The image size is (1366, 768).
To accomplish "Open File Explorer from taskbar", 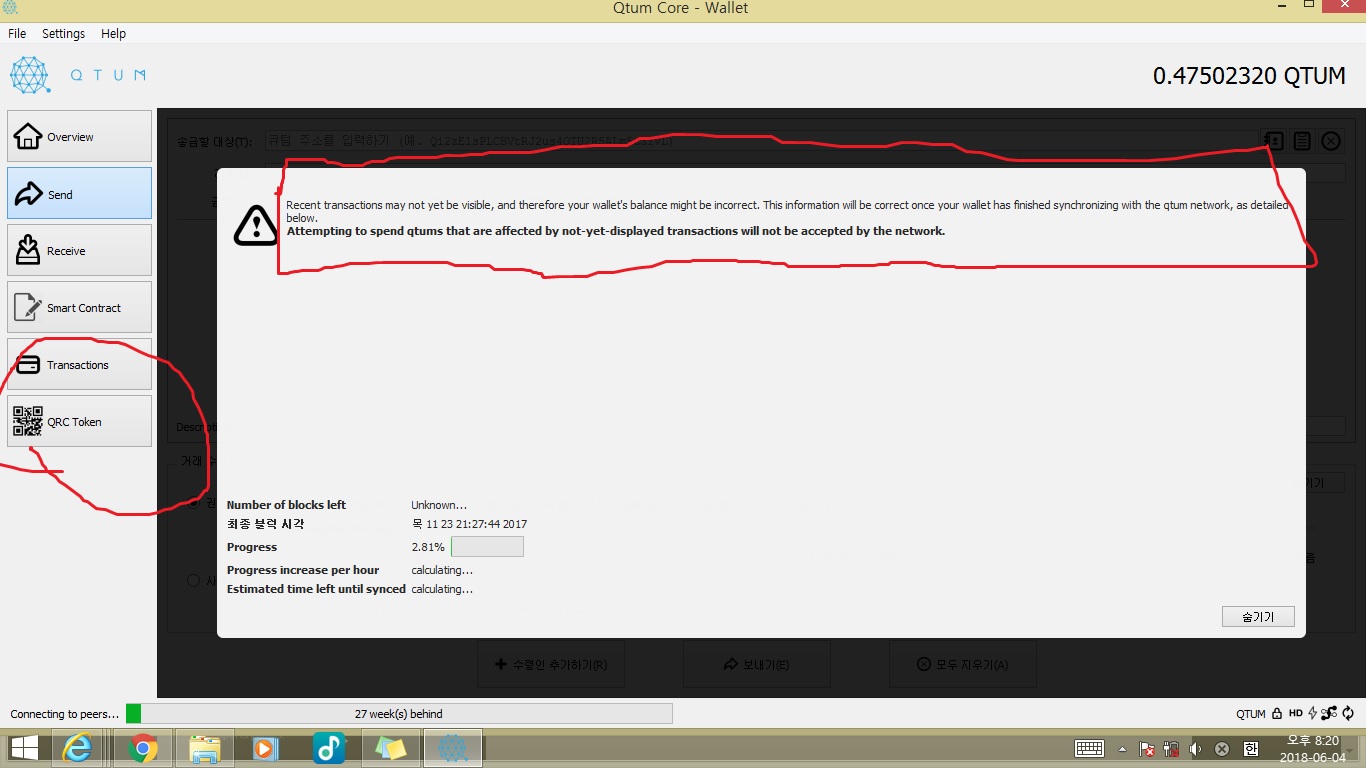I will click(x=205, y=748).
